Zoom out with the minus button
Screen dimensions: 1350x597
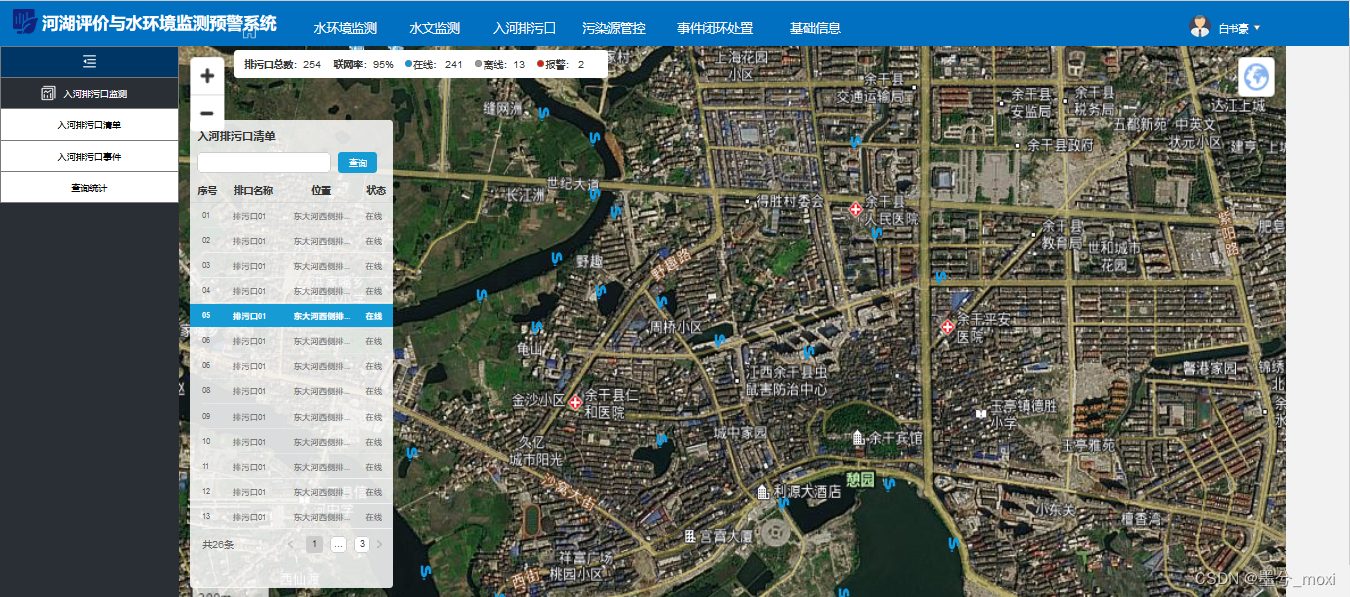[208, 112]
